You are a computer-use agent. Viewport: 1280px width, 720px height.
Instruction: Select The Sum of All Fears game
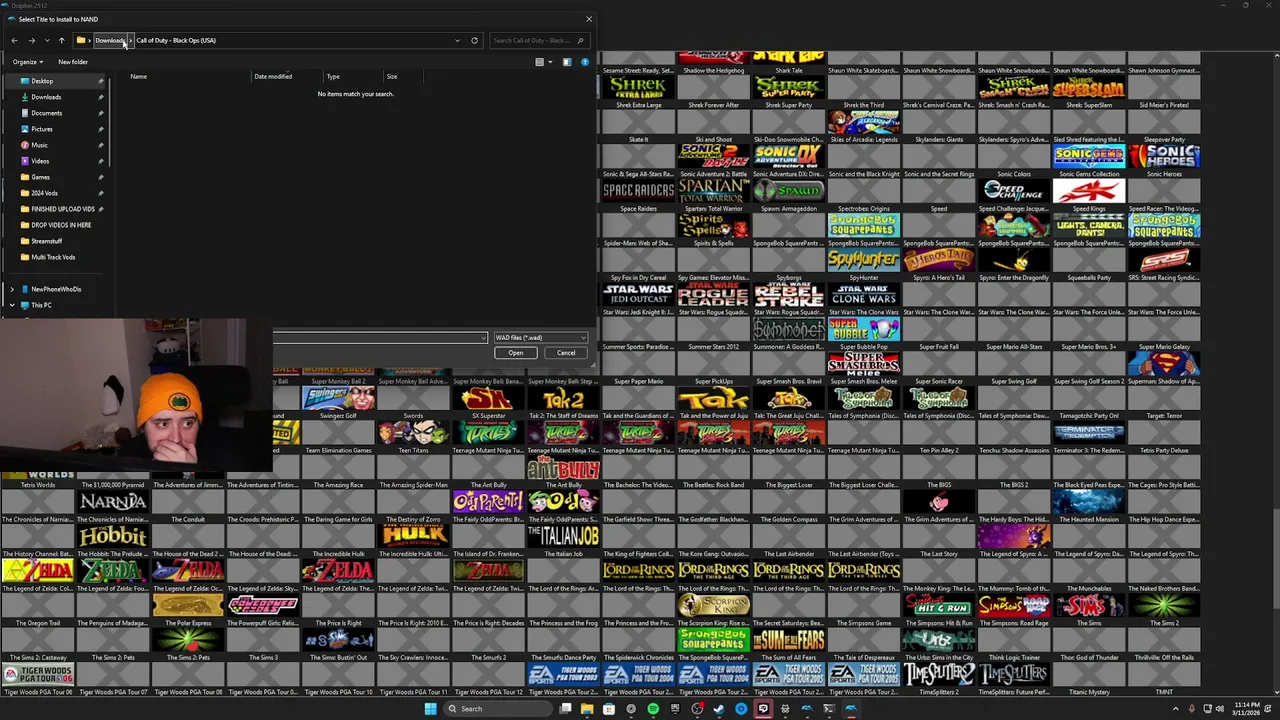tap(789, 643)
